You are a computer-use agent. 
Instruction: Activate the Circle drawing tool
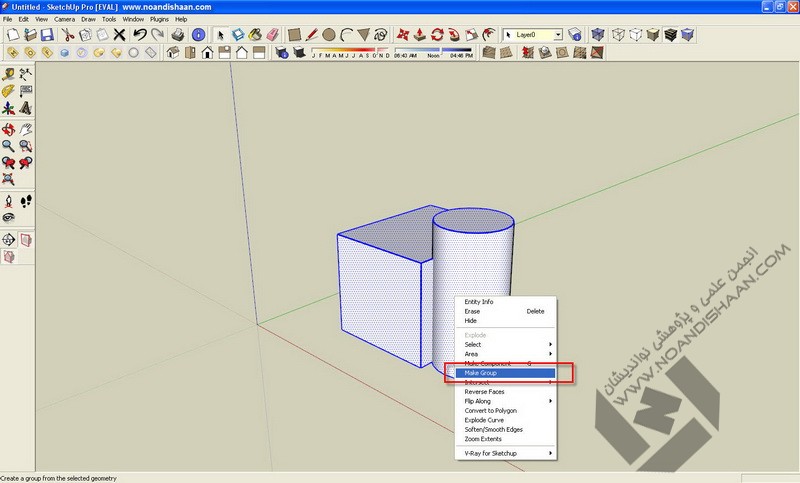329,34
